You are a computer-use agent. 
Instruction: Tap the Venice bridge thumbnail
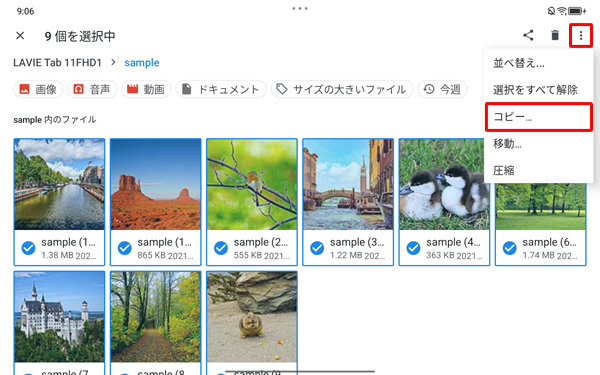pyautogui.click(x=348, y=184)
